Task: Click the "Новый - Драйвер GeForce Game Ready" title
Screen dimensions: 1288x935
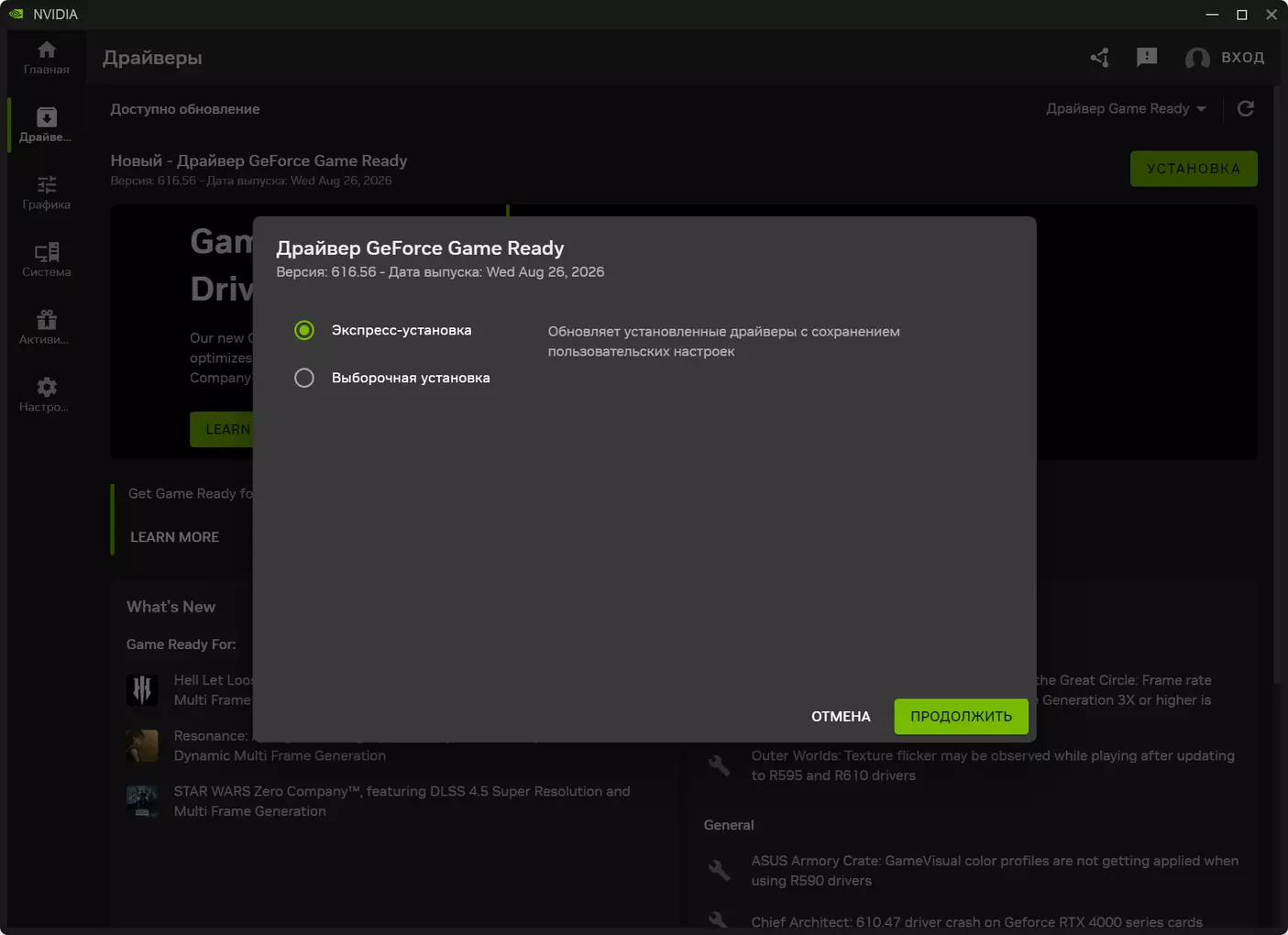Action: click(x=259, y=160)
